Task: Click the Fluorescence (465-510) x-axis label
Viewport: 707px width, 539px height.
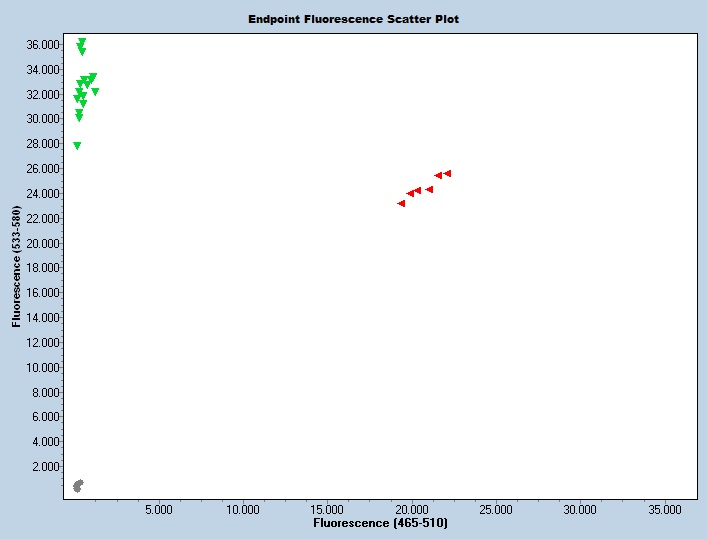Action: pos(380,523)
